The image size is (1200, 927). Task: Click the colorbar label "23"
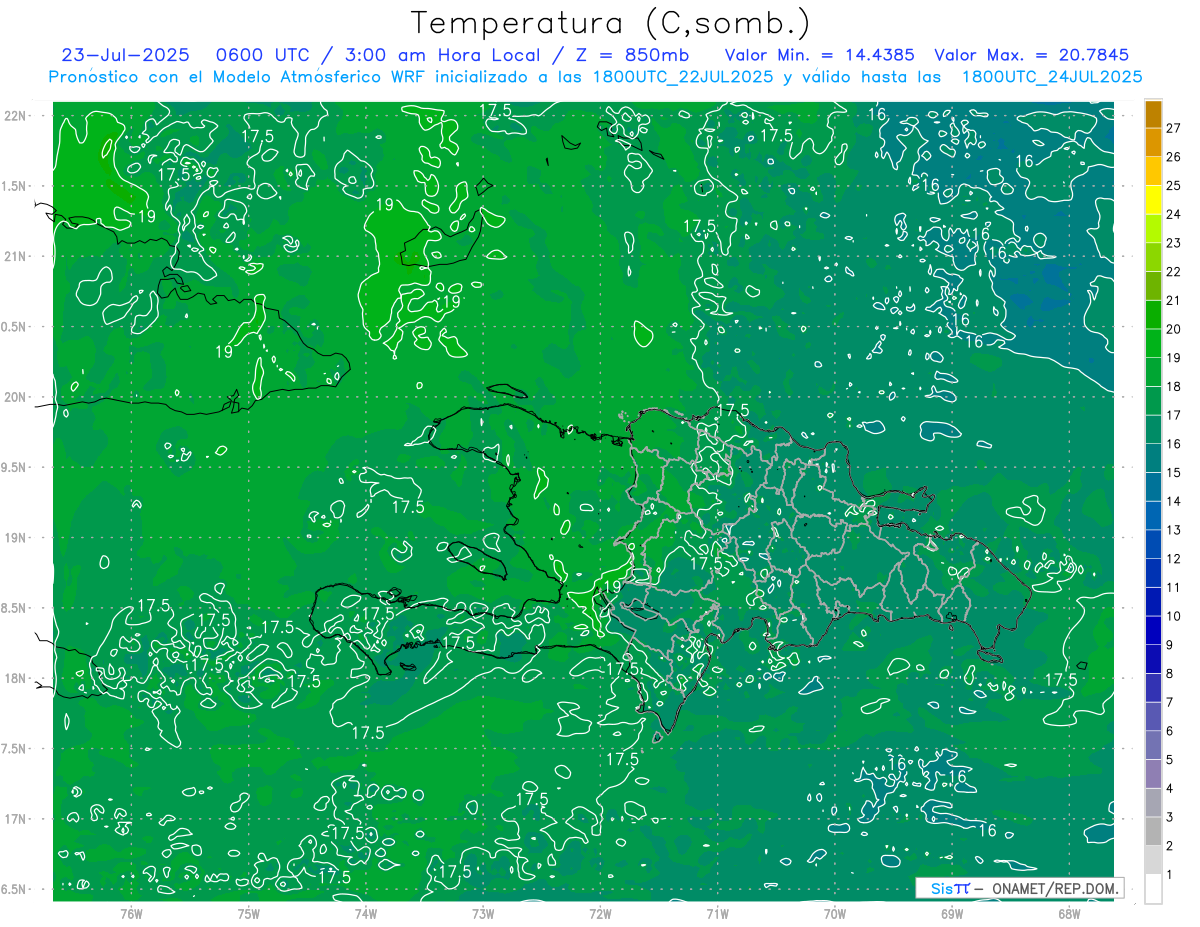coord(1174,242)
